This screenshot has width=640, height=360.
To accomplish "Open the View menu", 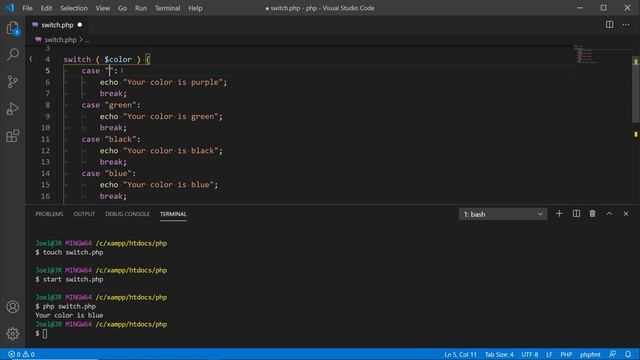I will coord(102,8).
